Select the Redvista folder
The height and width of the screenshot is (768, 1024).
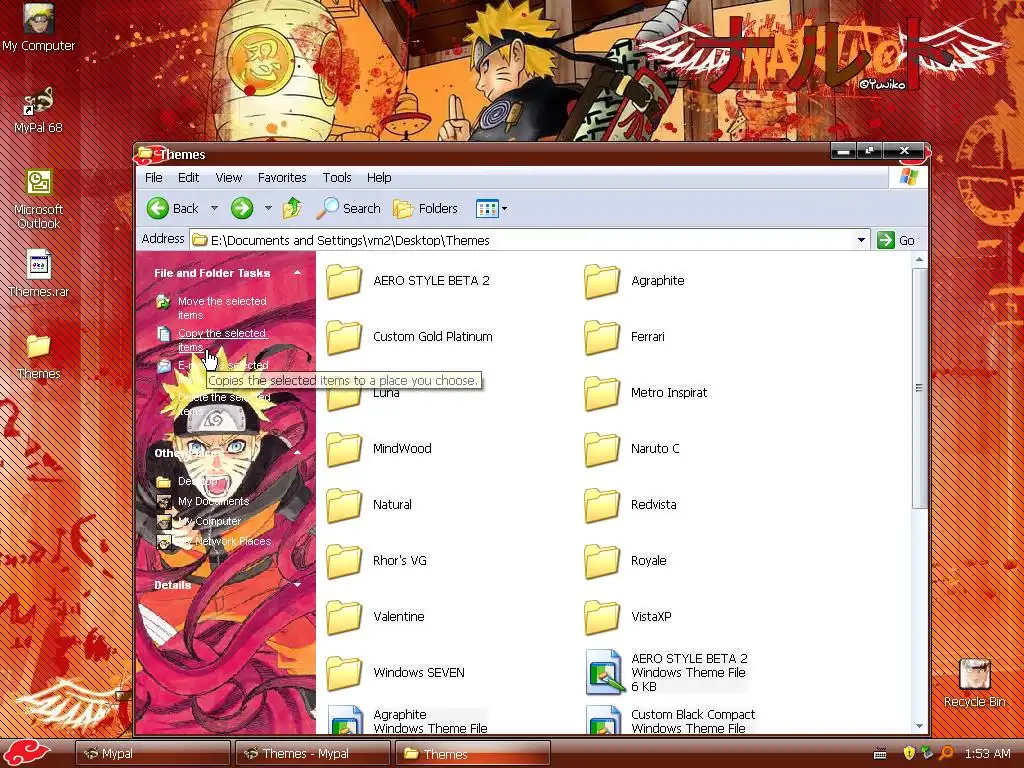(x=631, y=505)
